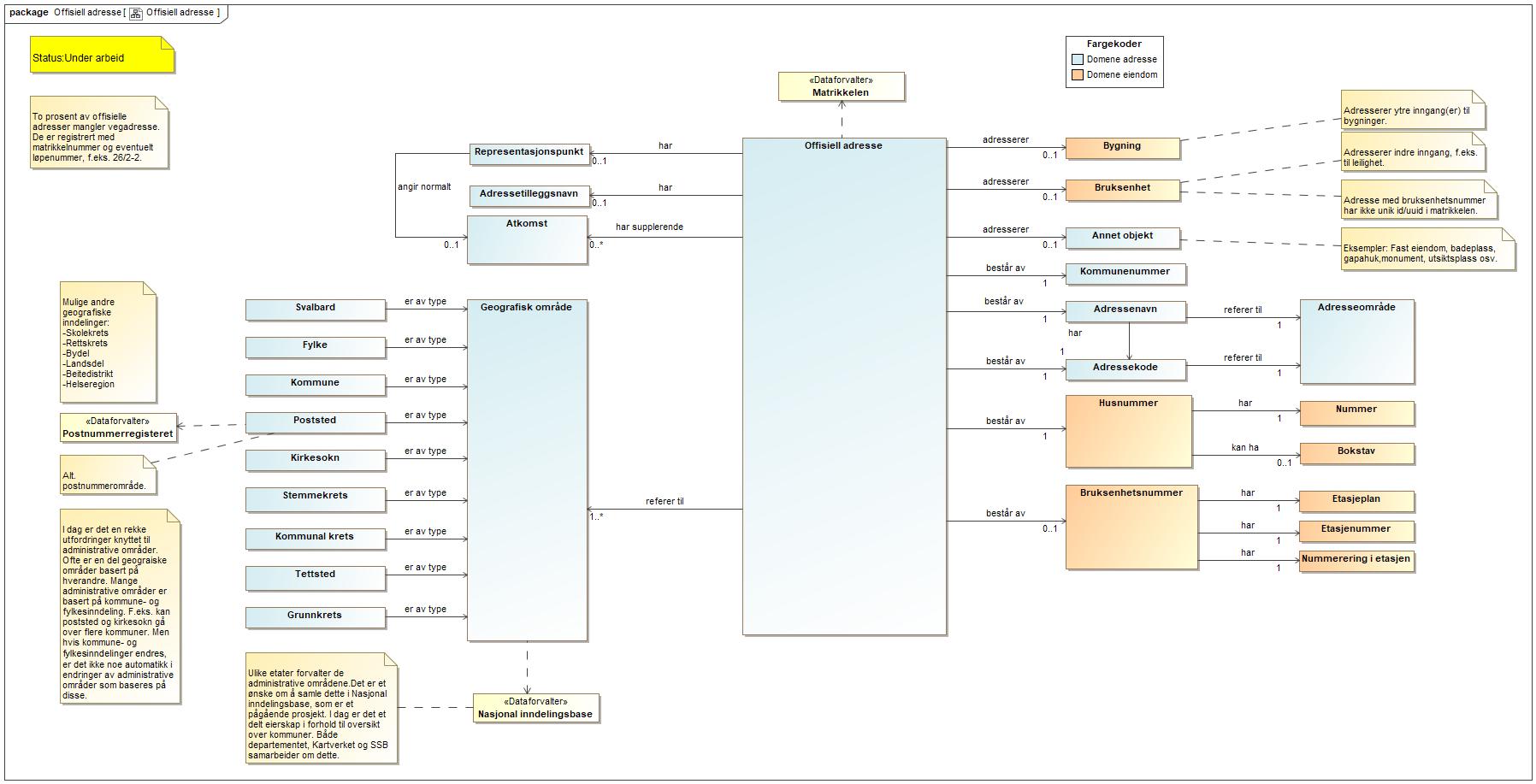This screenshot has height=784, width=1536.
Task: Click the blue Domene adresse legend swatch
Action: [1078, 60]
